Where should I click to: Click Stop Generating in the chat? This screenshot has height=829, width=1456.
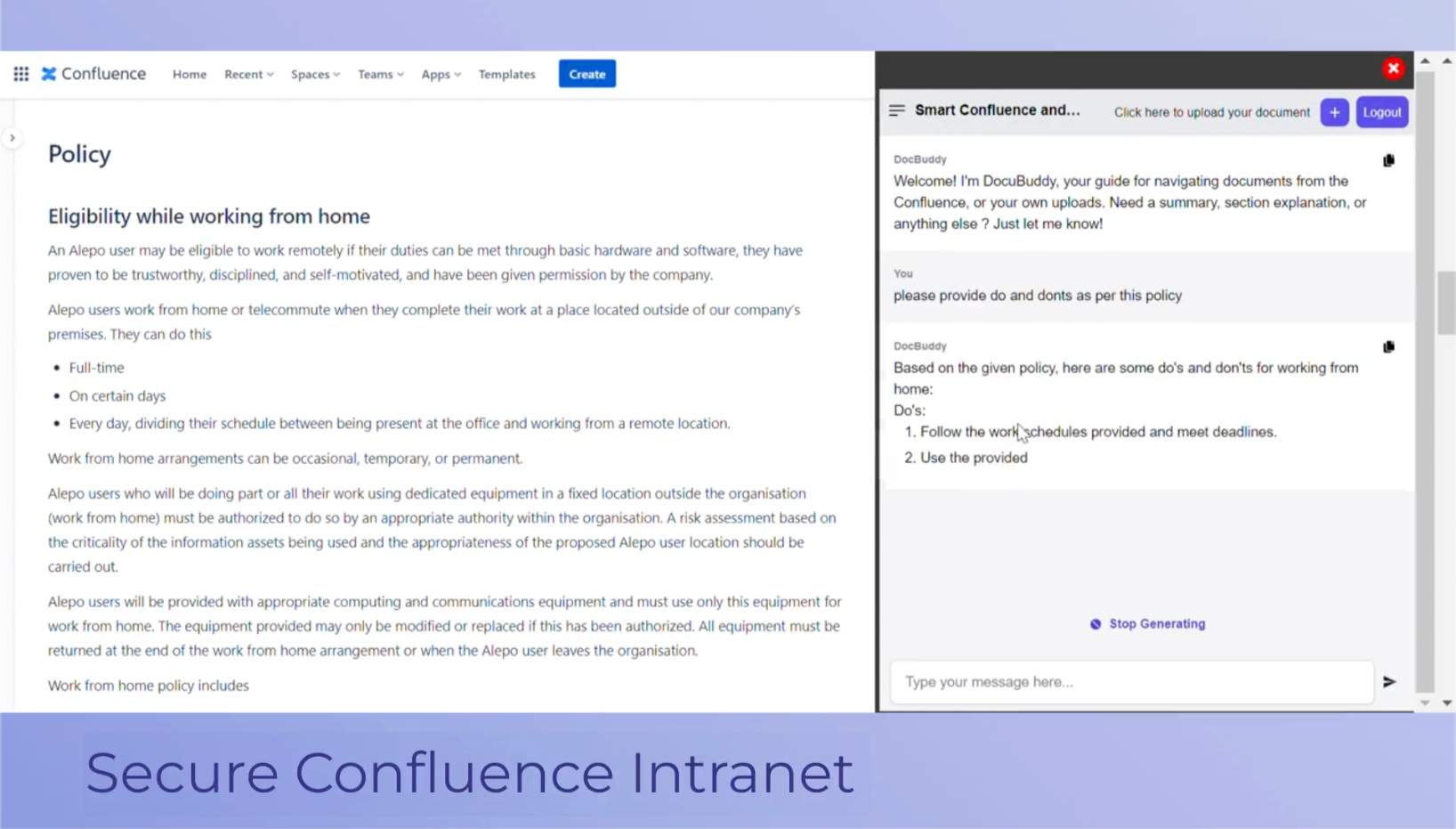pos(1147,623)
